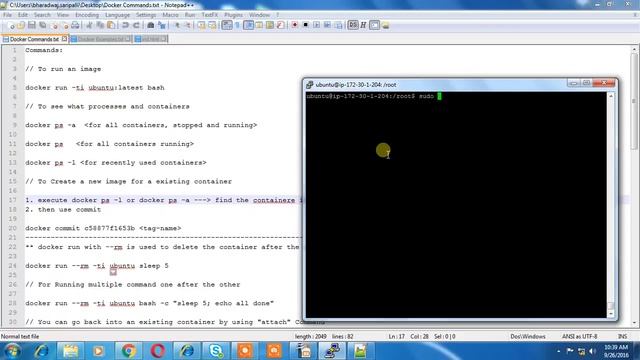The width and height of the screenshot is (640, 360).
Task: Open the Function List panel icon
Action: point(280,25)
